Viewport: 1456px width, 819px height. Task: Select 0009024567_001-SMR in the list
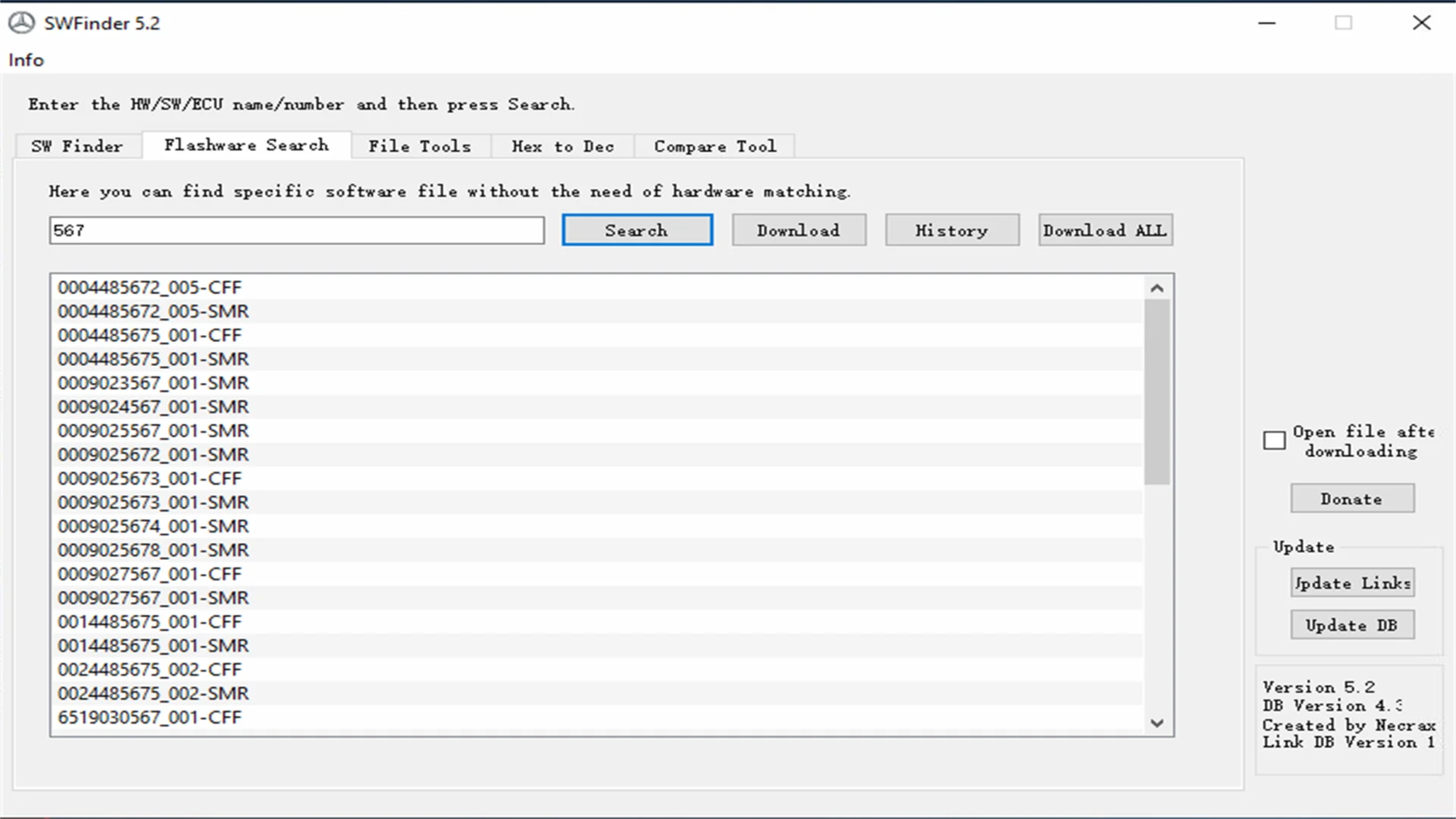597,407
